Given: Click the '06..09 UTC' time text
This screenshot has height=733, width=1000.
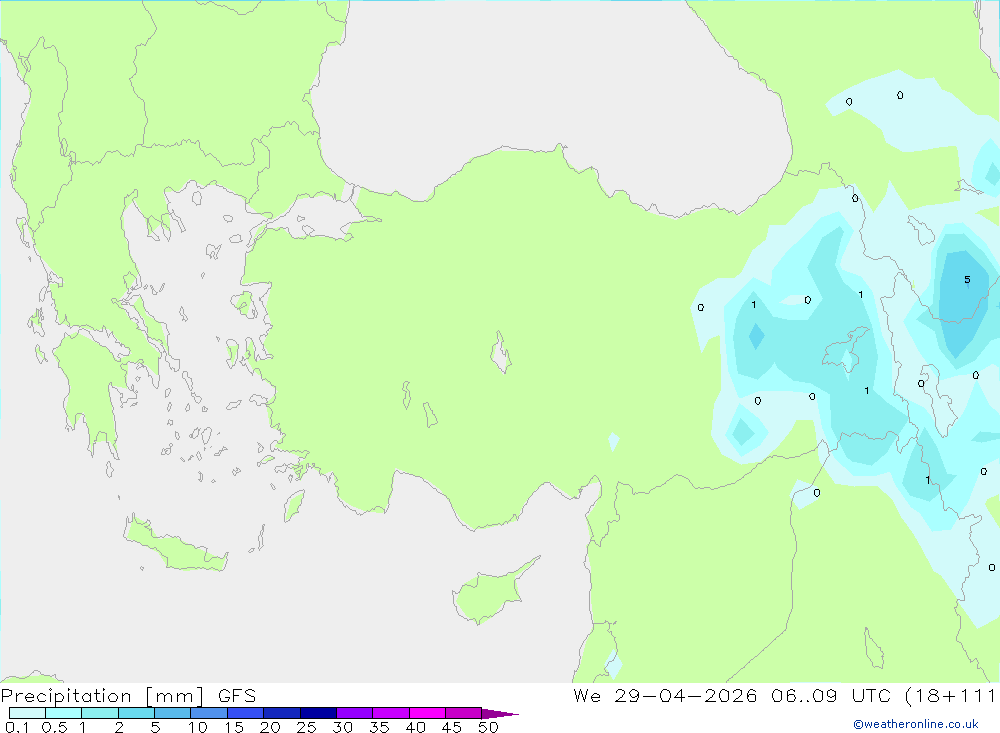Looking at the screenshot, I should click(830, 695).
